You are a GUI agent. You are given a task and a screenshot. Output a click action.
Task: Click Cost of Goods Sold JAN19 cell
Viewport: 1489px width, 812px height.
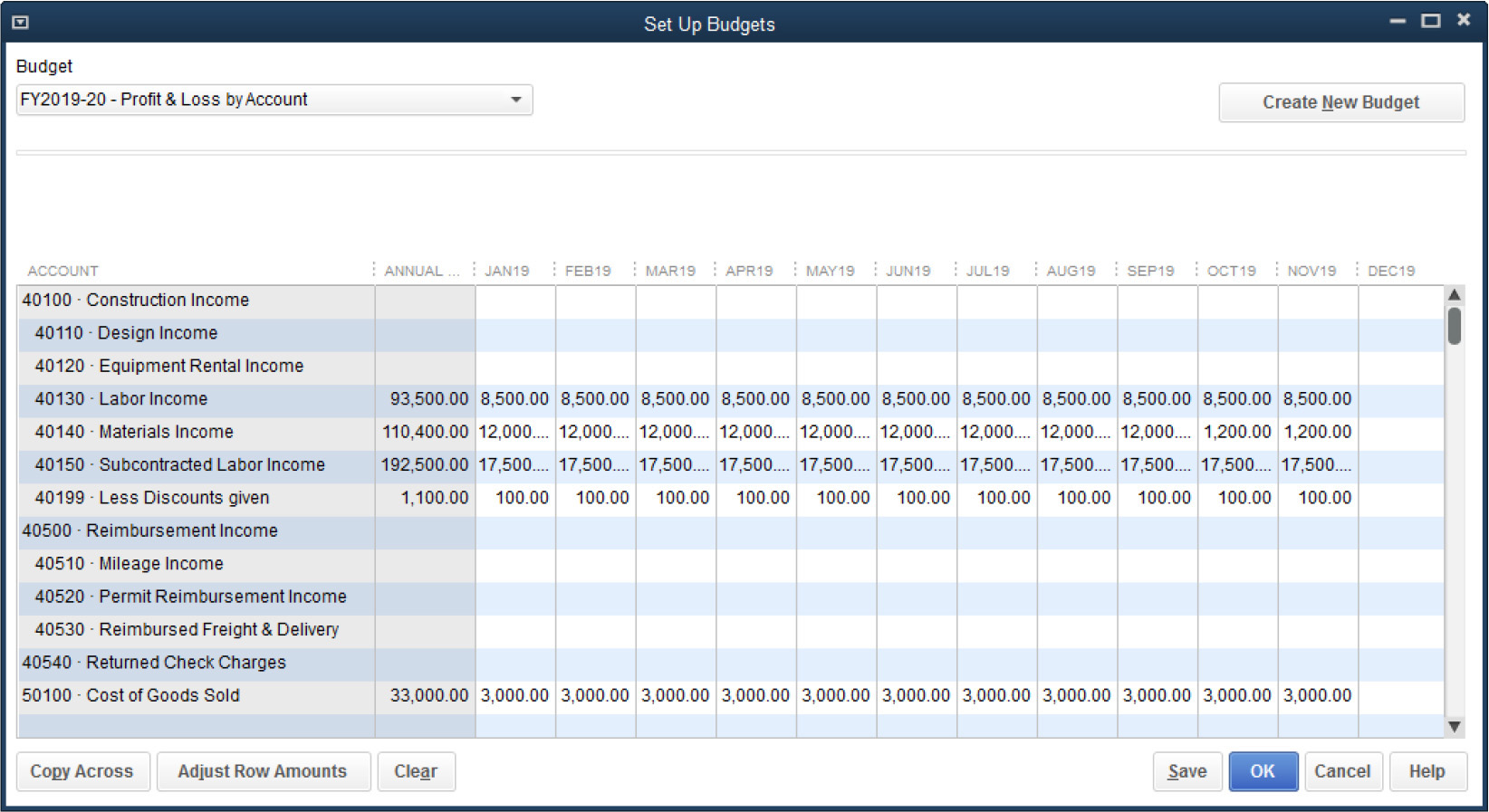tap(515, 696)
